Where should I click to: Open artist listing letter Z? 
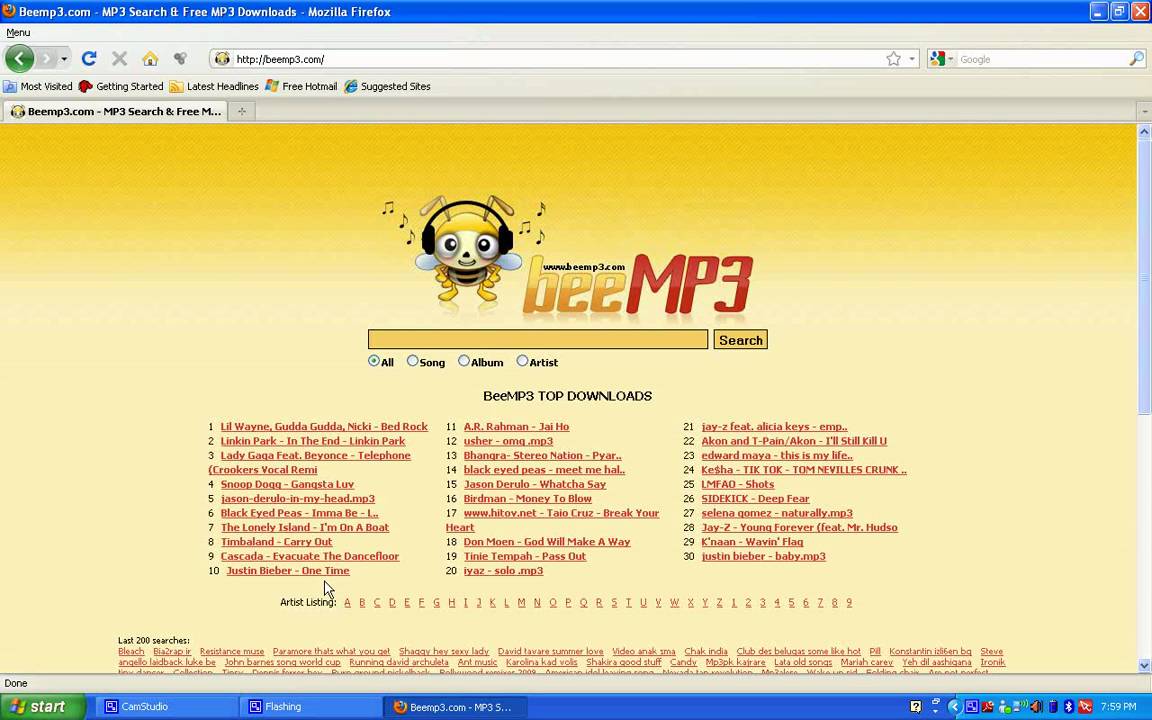[719, 602]
